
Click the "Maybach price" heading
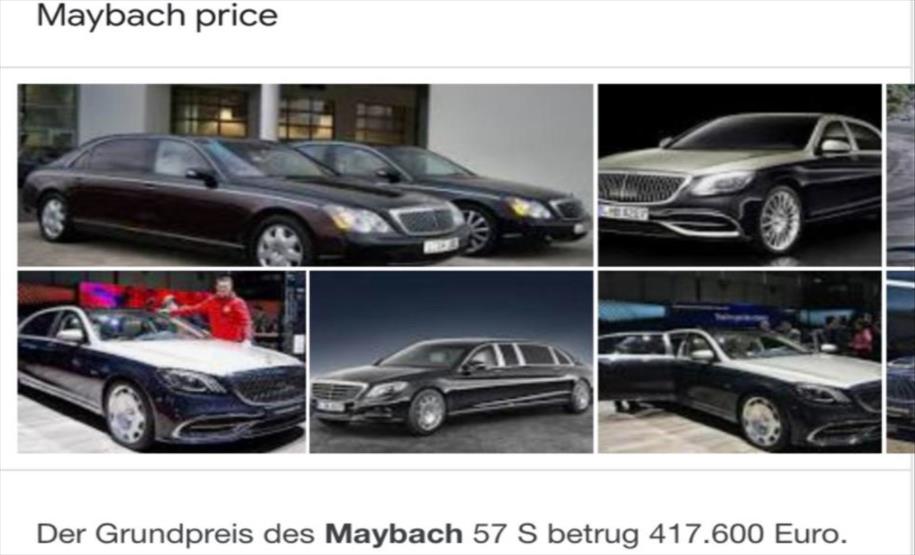point(157,16)
